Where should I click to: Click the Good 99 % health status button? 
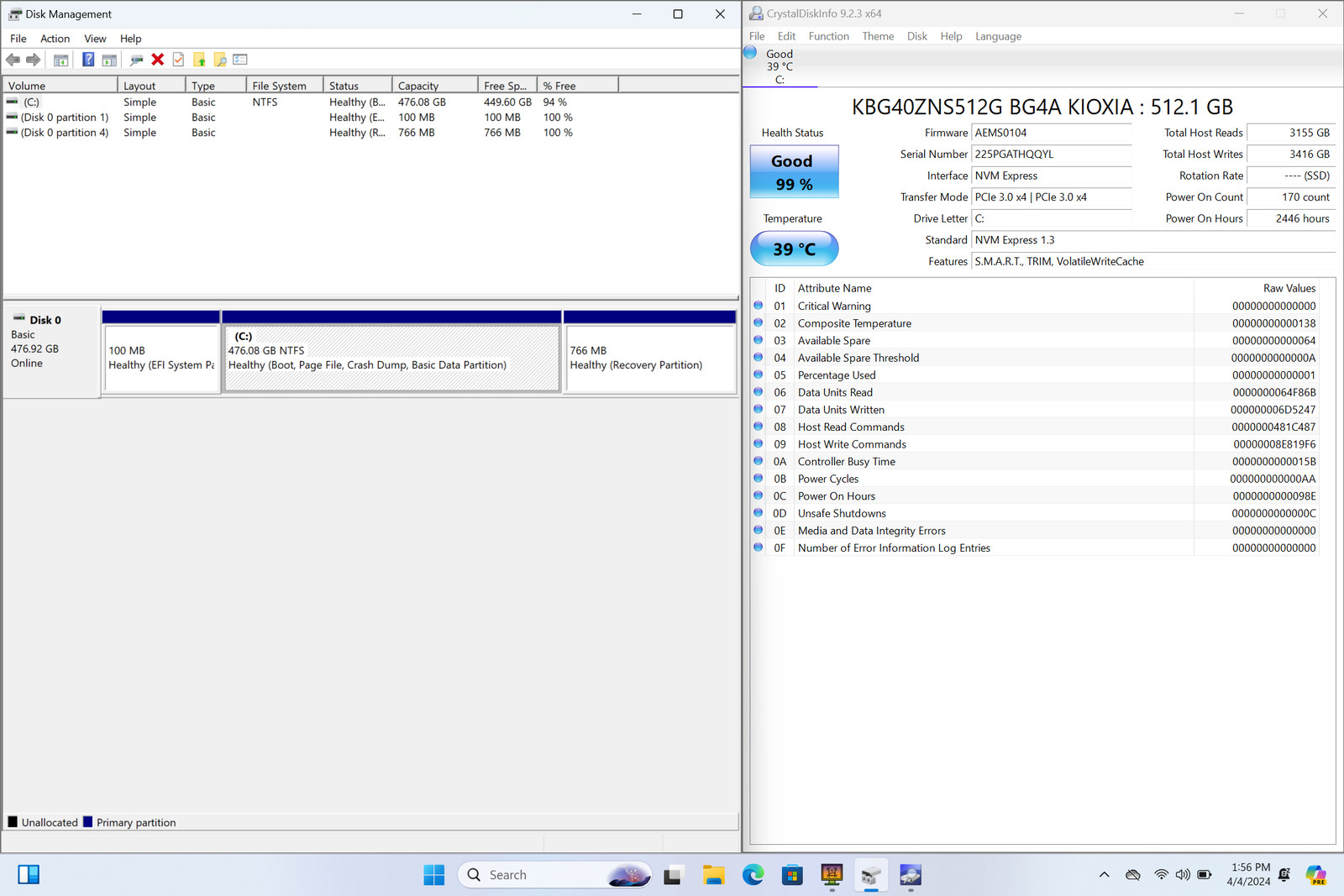click(794, 172)
